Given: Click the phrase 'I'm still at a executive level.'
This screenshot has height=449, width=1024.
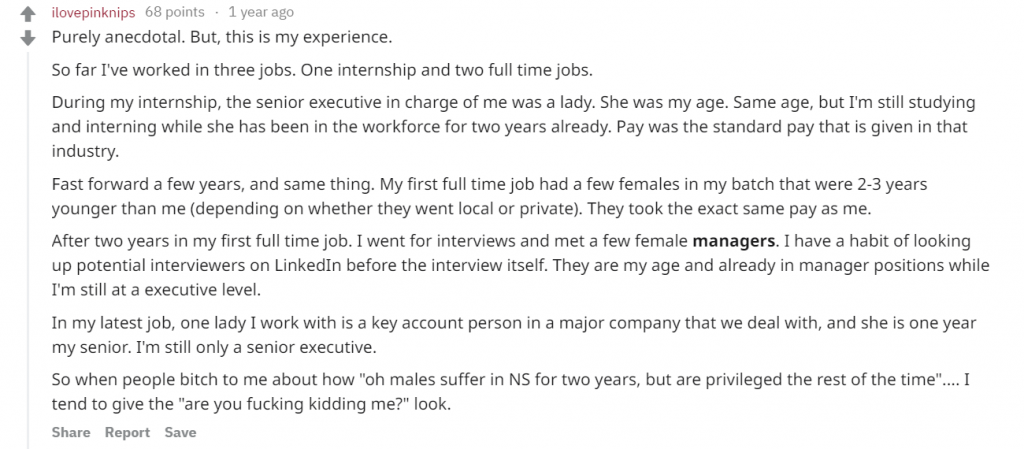Looking at the screenshot, I should pyautogui.click(x=156, y=290).
